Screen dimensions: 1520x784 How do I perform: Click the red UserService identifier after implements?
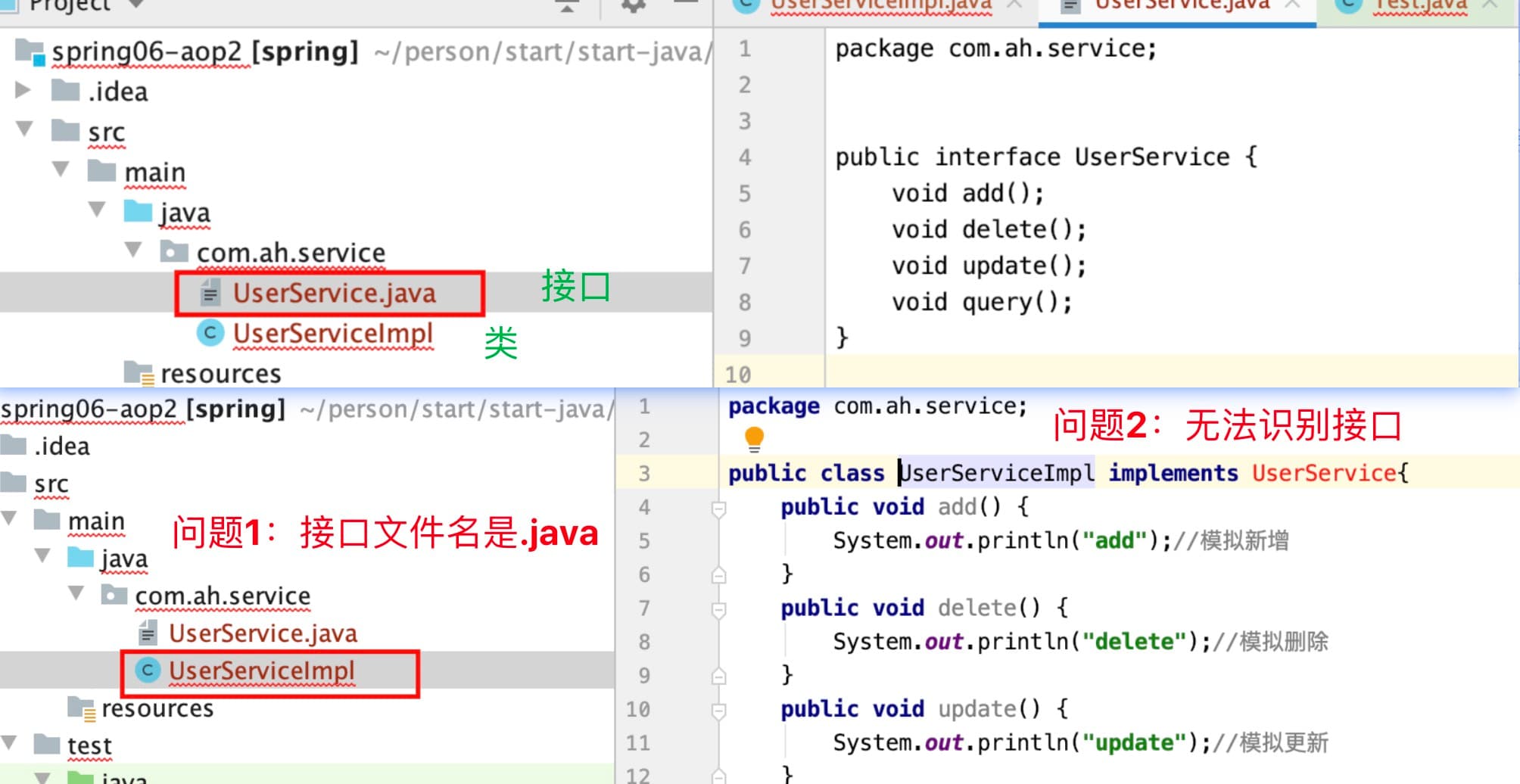click(1324, 473)
